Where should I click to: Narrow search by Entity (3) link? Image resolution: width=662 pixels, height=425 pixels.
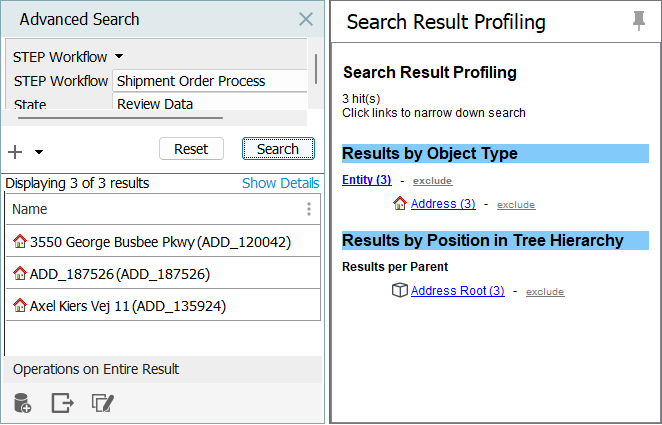point(366,180)
